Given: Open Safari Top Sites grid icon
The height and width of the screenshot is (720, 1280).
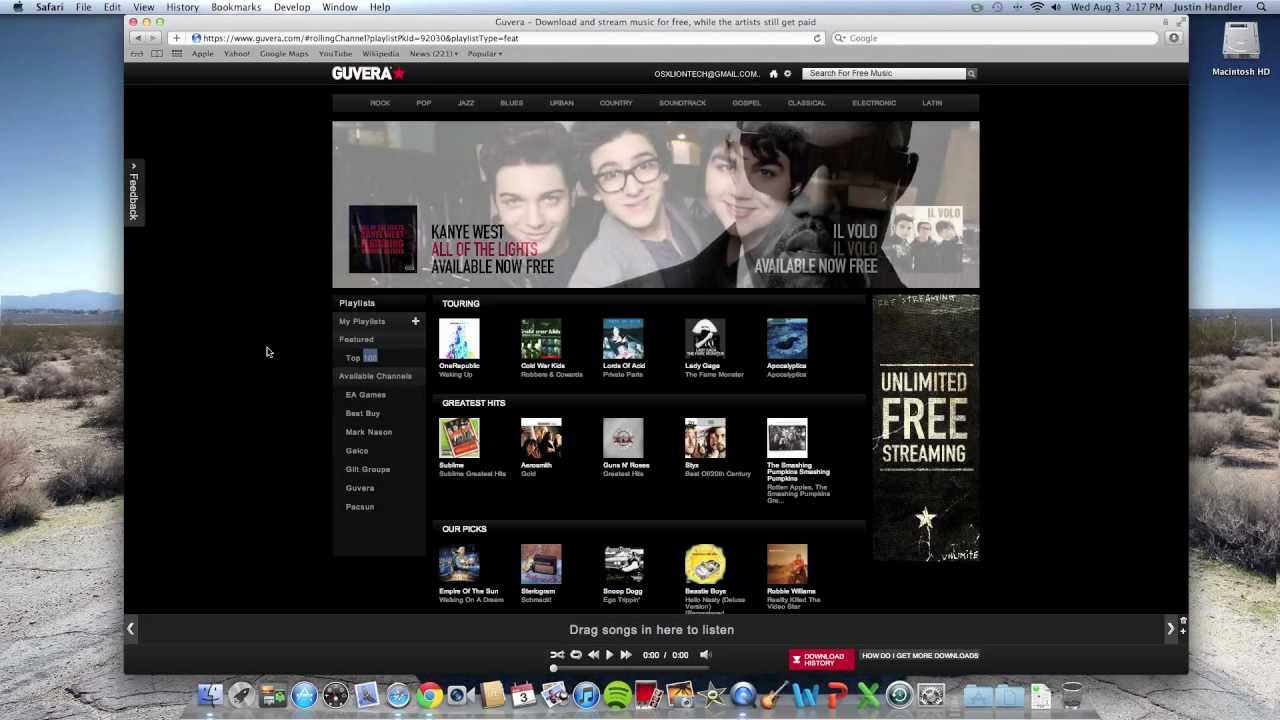Looking at the screenshot, I should pos(177,54).
